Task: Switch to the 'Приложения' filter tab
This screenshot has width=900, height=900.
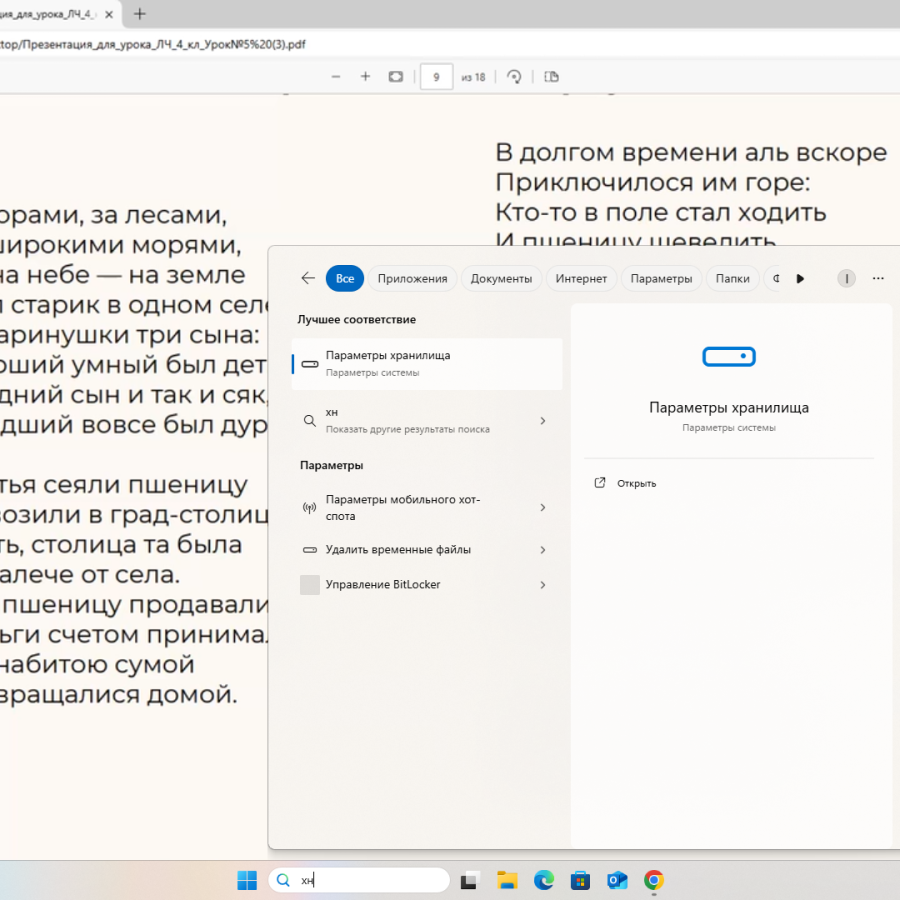Action: pyautogui.click(x=412, y=279)
